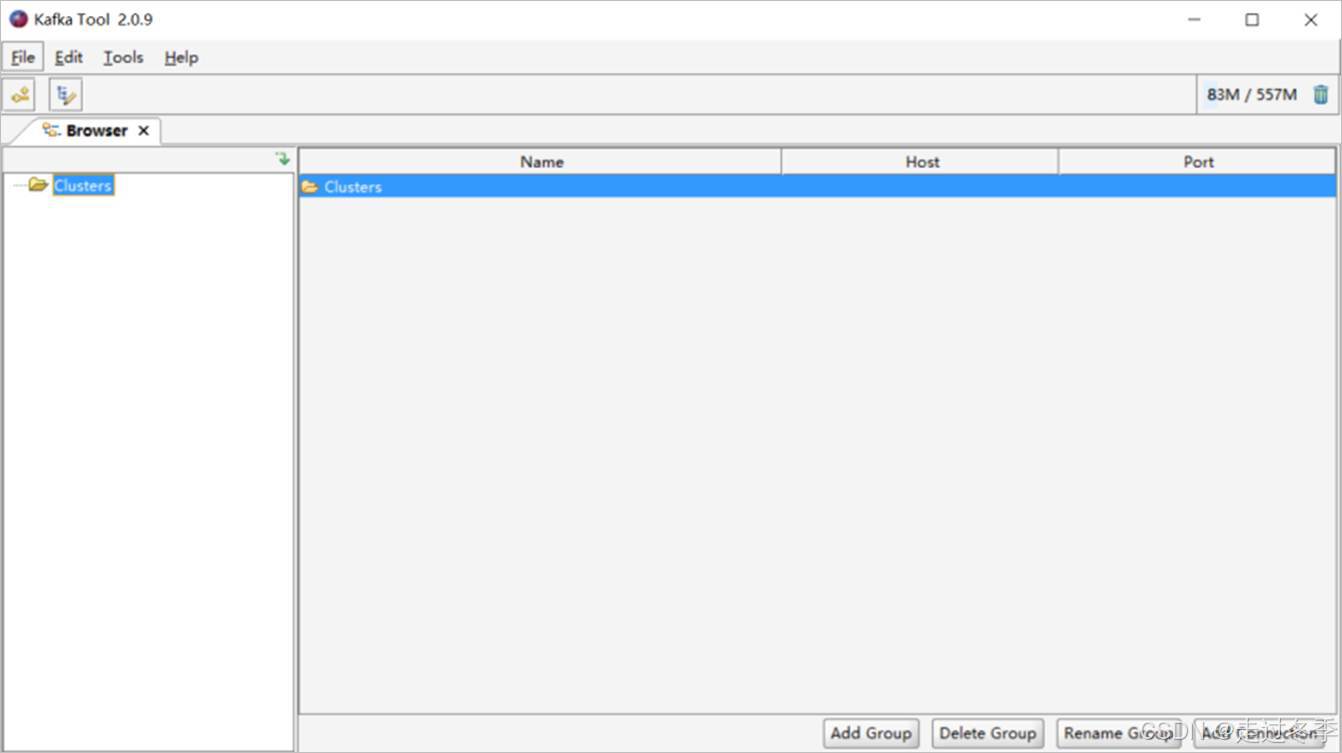Close the Kafka Tool window
This screenshot has height=753, width=1342.
click(x=1311, y=20)
